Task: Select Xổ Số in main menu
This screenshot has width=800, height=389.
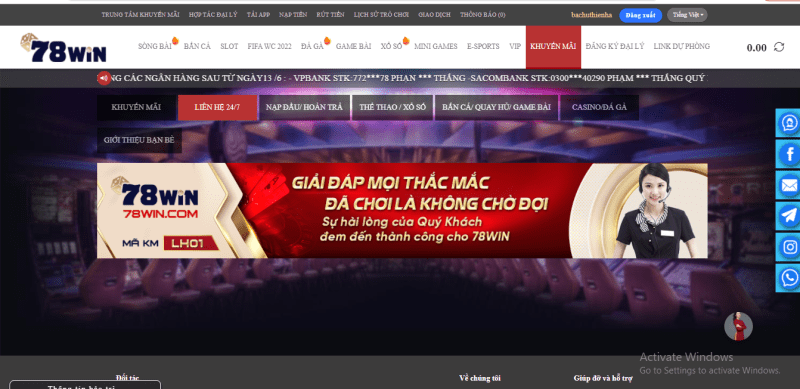Action: tap(391, 46)
